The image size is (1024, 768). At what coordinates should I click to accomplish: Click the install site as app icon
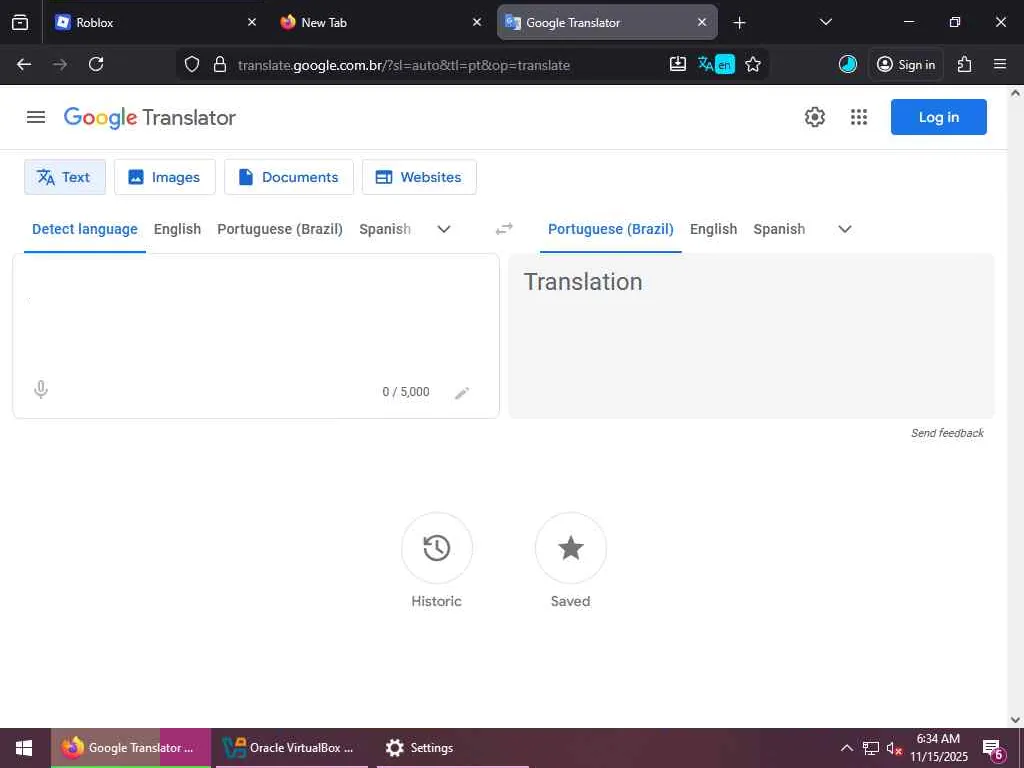[678, 64]
